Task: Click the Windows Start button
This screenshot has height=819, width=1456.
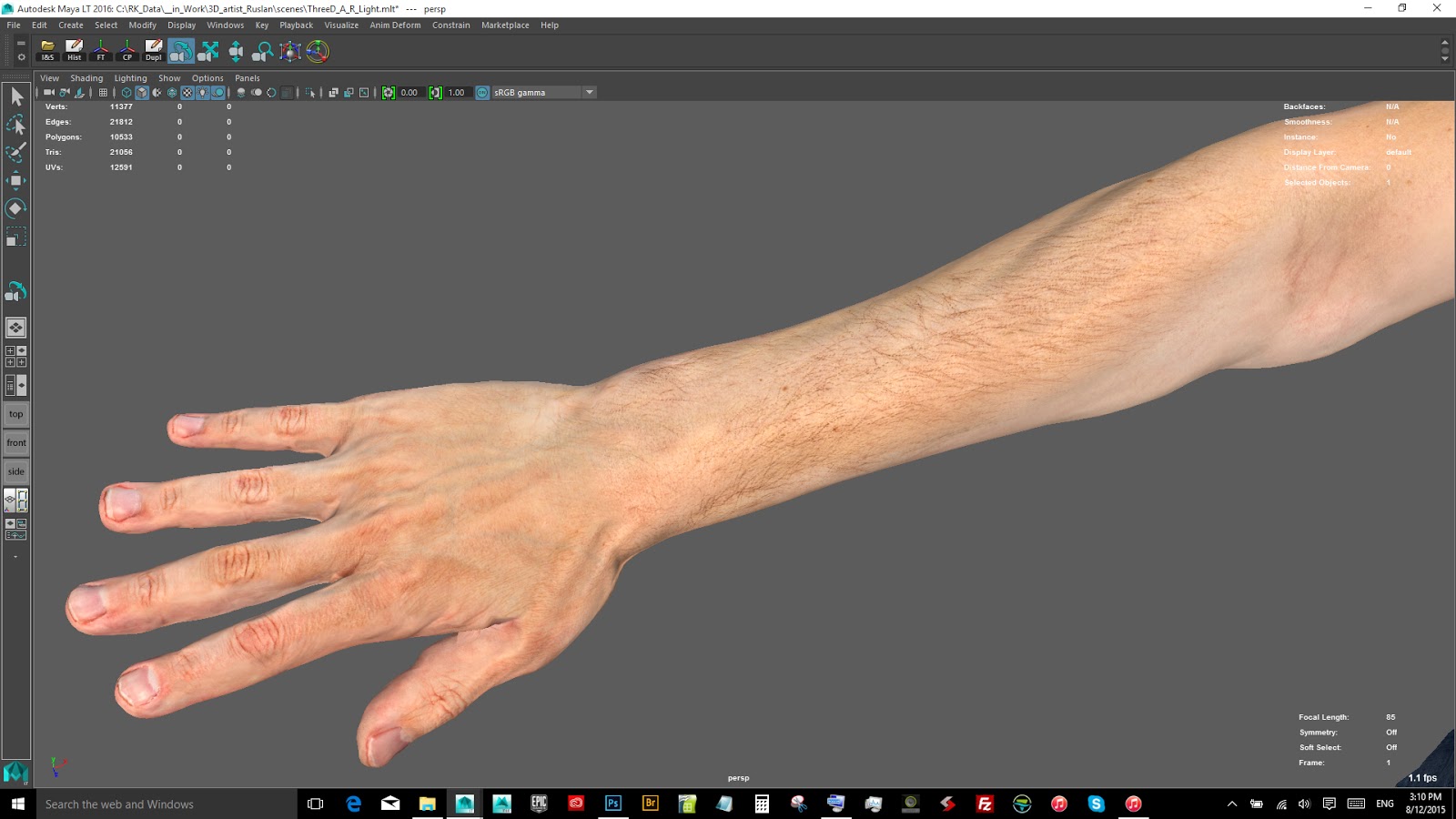Action: [x=17, y=804]
